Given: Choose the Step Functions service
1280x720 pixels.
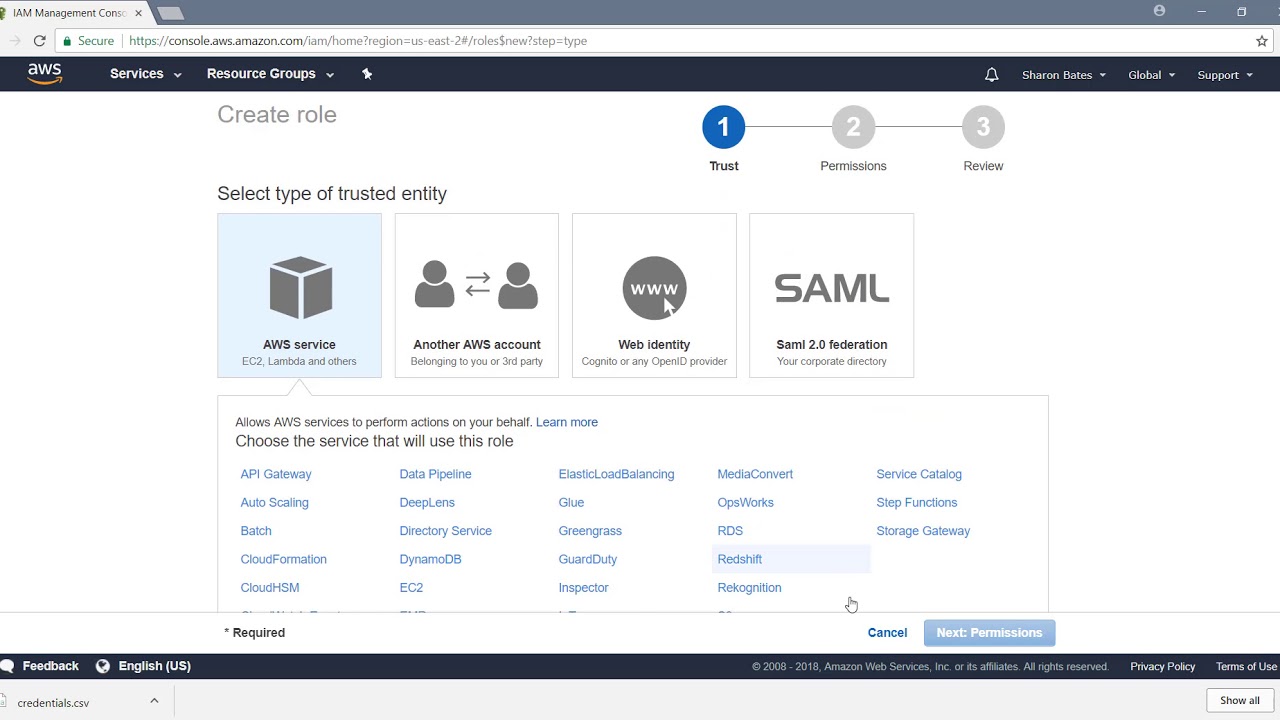Looking at the screenshot, I should [916, 503].
